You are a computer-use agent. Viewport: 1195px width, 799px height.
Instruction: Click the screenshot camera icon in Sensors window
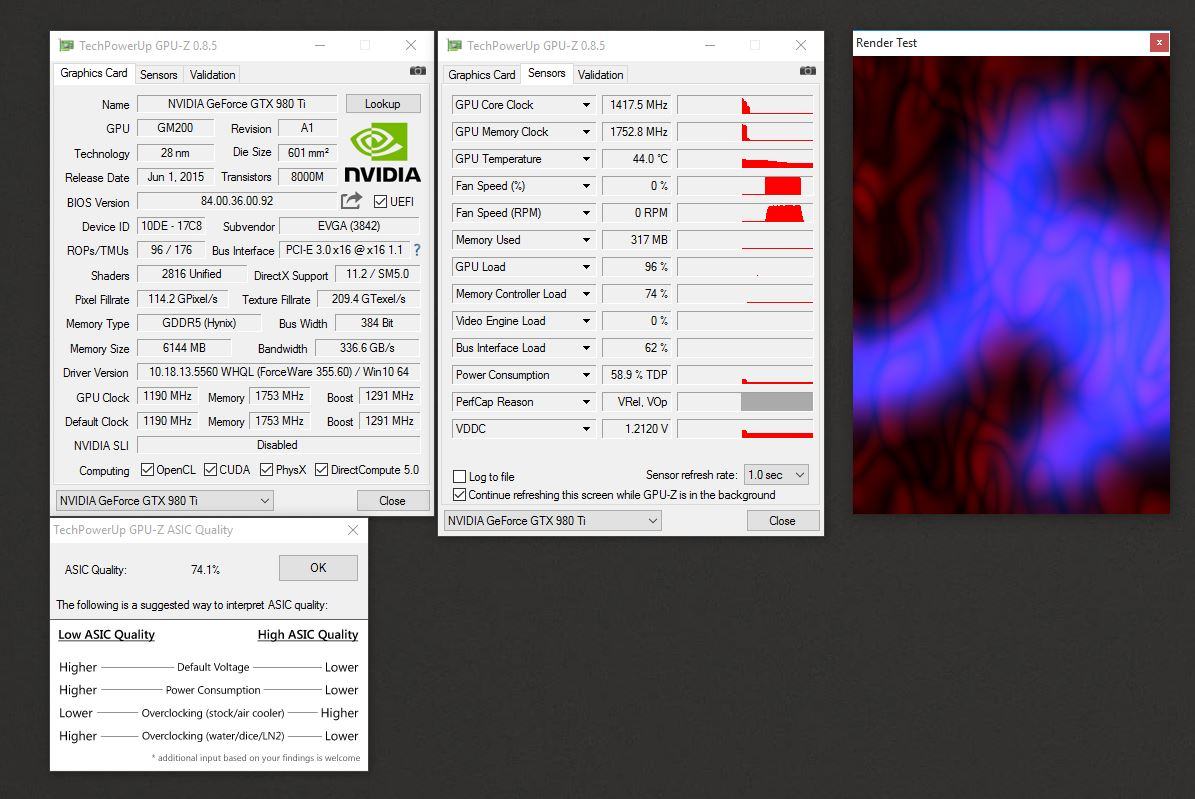(808, 71)
